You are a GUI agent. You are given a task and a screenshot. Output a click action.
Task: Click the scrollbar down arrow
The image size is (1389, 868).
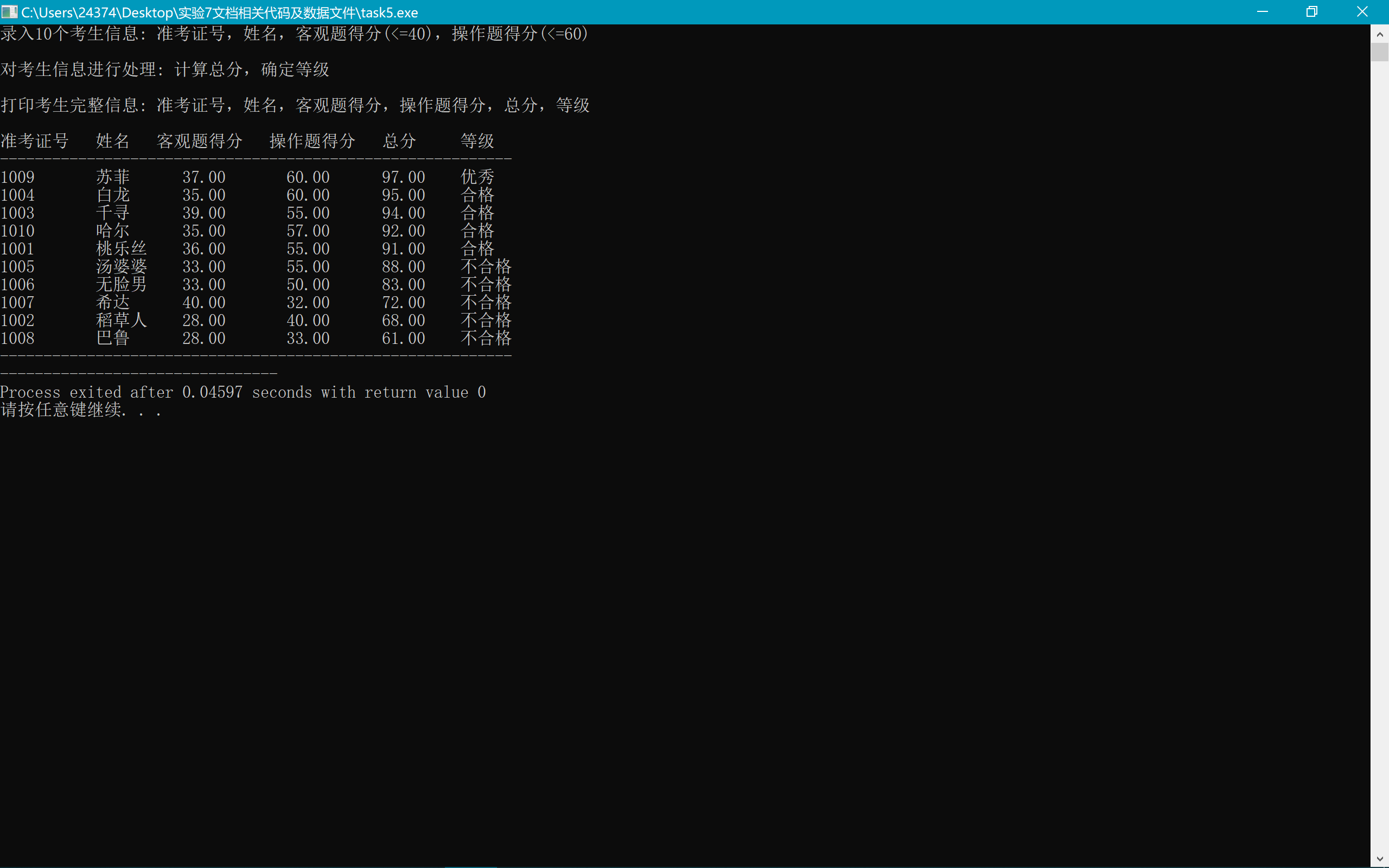point(1379,859)
